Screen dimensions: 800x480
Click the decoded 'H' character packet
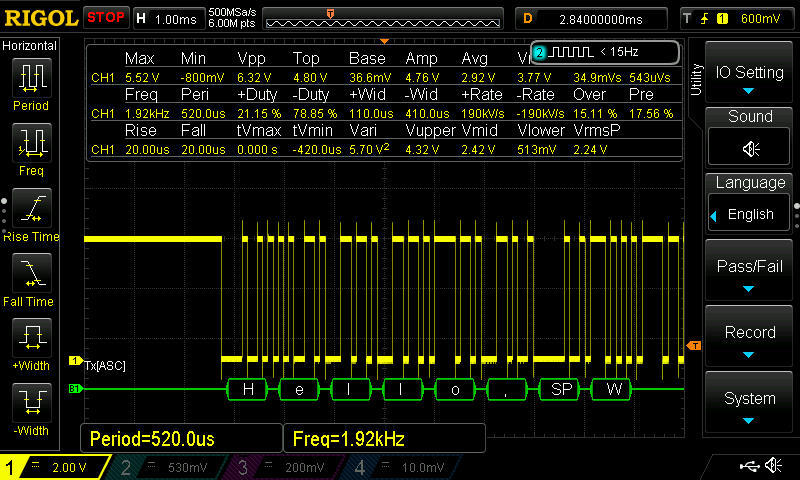248,389
